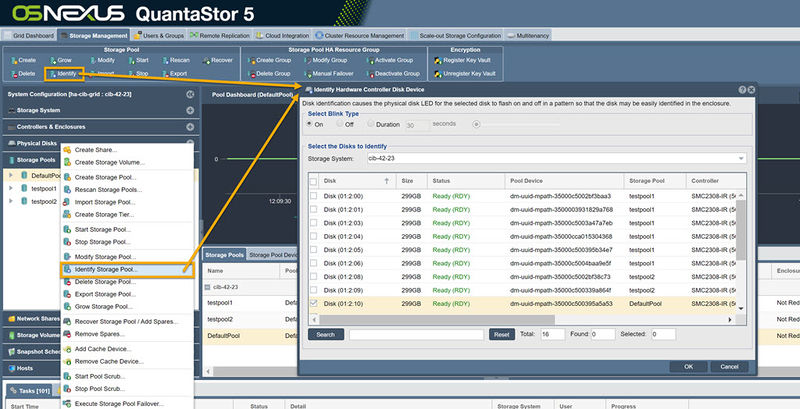
Task: Click the Search button in dialog
Action: tap(326, 335)
